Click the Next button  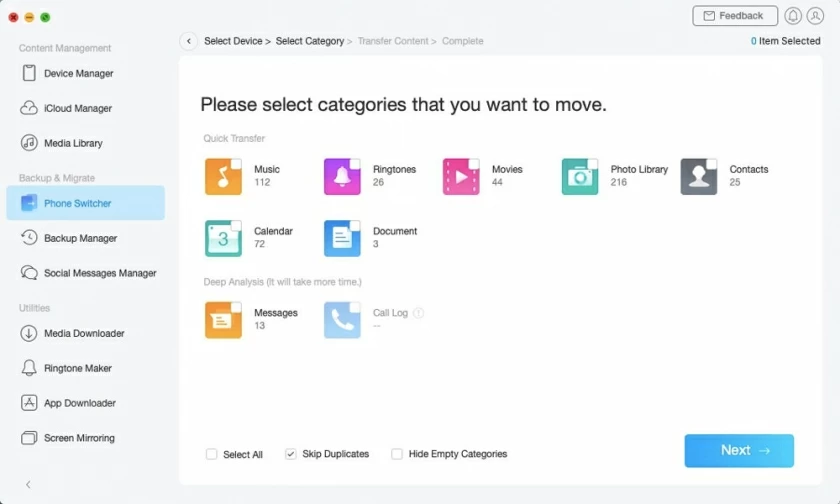pyautogui.click(x=739, y=451)
